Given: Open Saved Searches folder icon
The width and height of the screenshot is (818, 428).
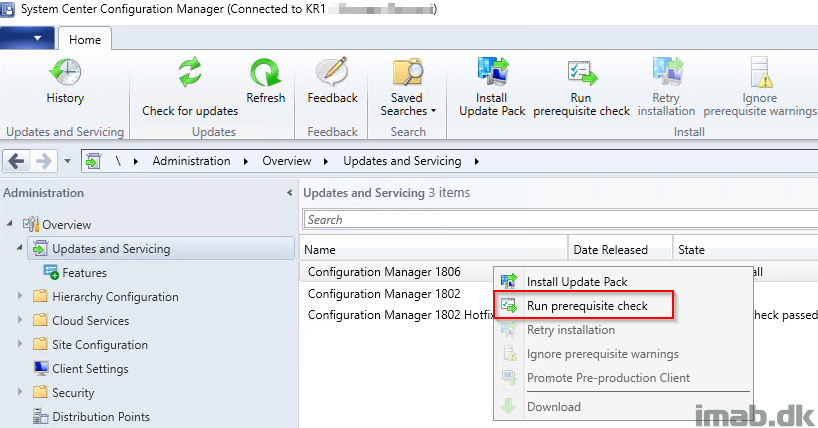Looking at the screenshot, I should pyautogui.click(x=407, y=72).
